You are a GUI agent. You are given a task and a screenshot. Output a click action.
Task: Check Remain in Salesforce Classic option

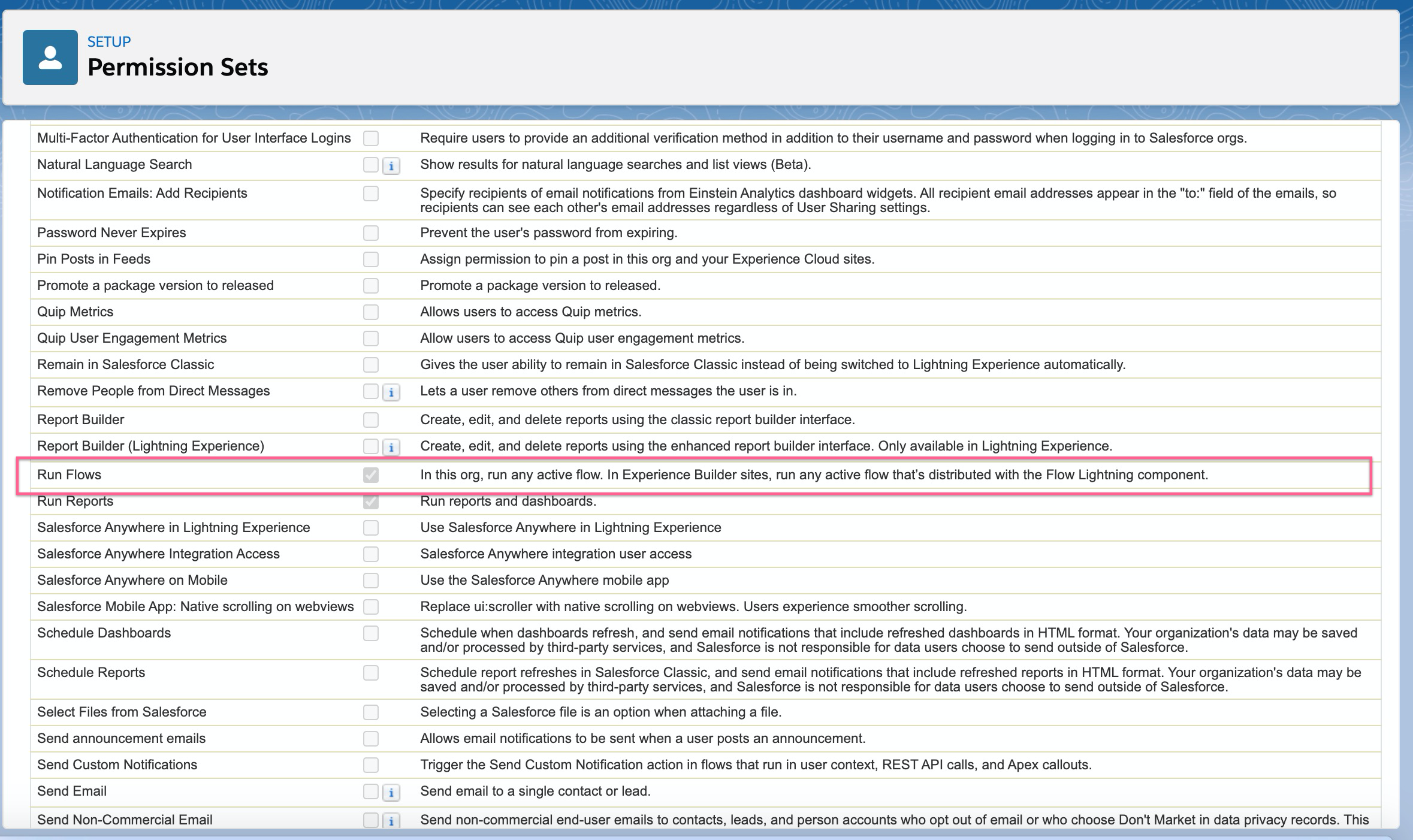tap(371, 365)
